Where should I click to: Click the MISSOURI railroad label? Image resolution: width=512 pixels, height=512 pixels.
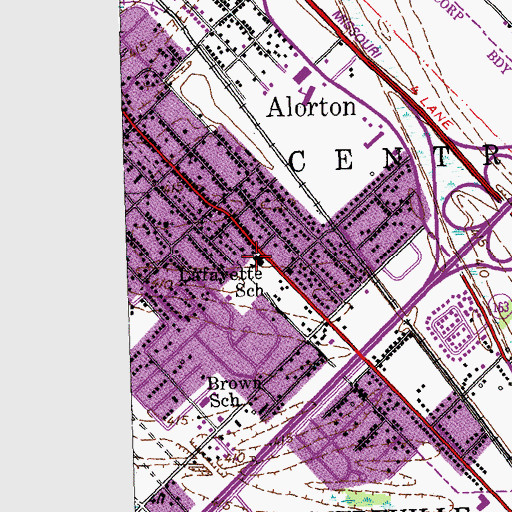click(357, 34)
